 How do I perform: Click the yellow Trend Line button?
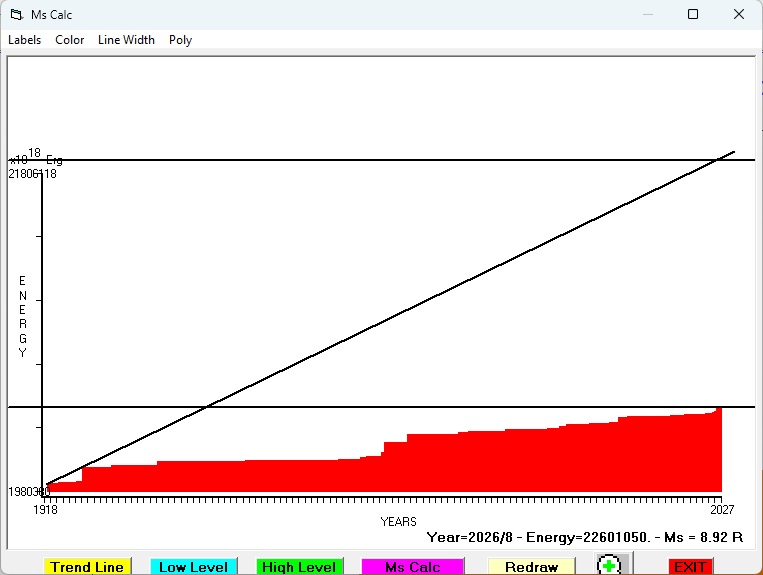click(87, 567)
